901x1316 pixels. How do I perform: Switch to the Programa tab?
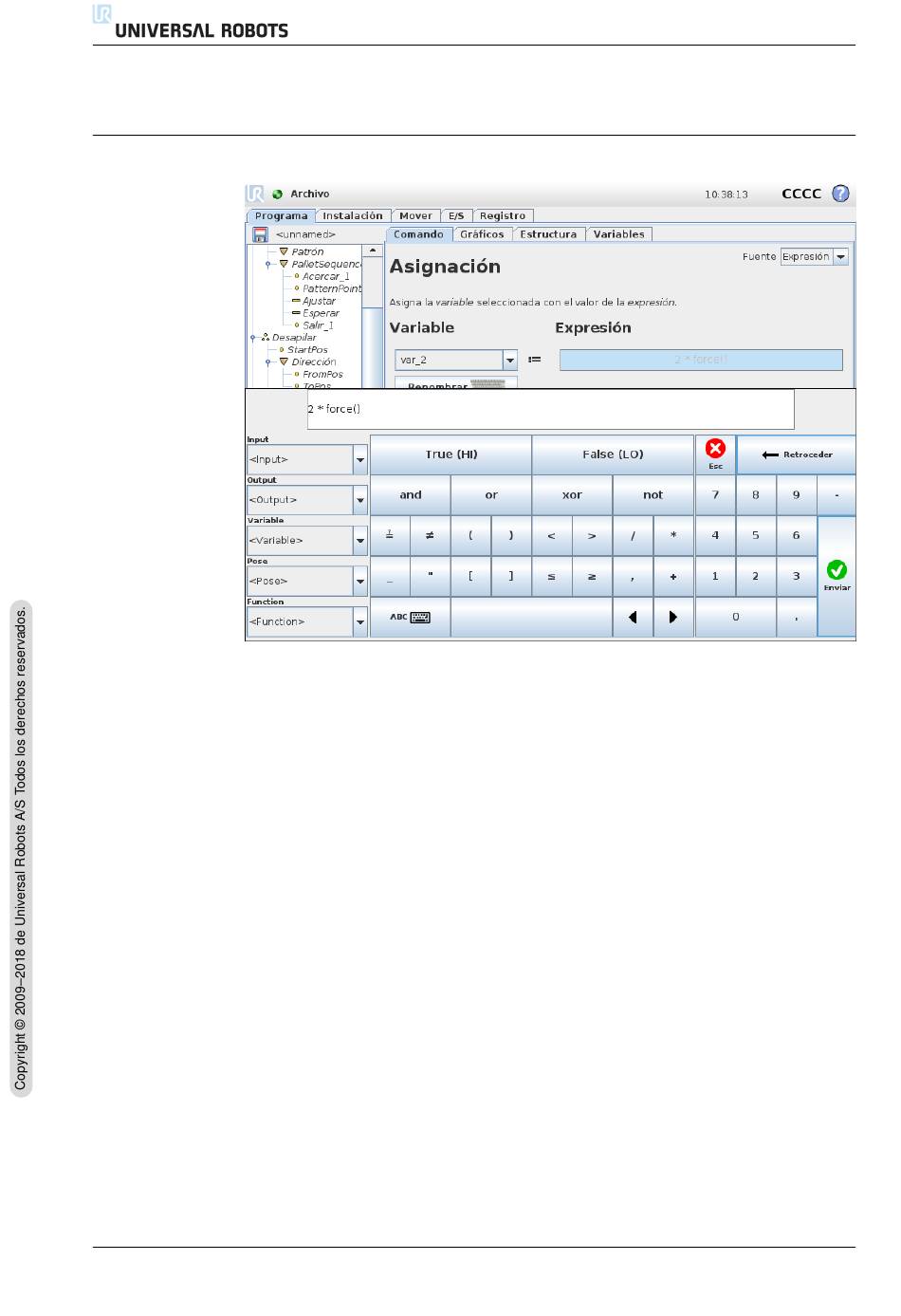point(282,216)
